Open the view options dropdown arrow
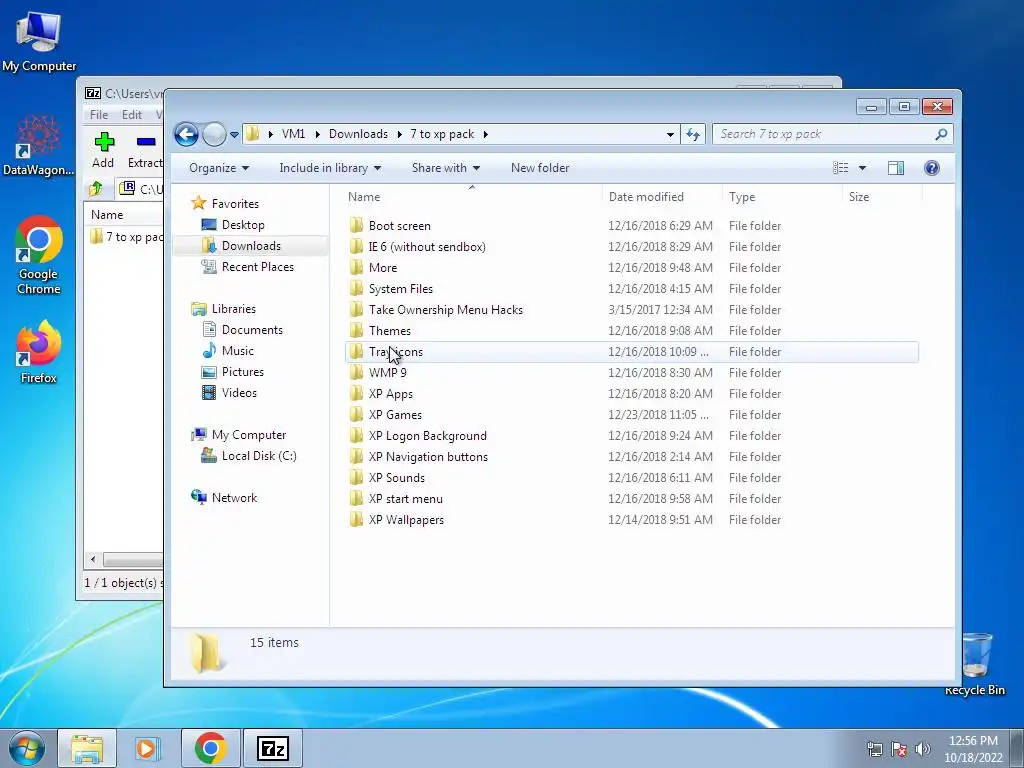 tap(862, 168)
